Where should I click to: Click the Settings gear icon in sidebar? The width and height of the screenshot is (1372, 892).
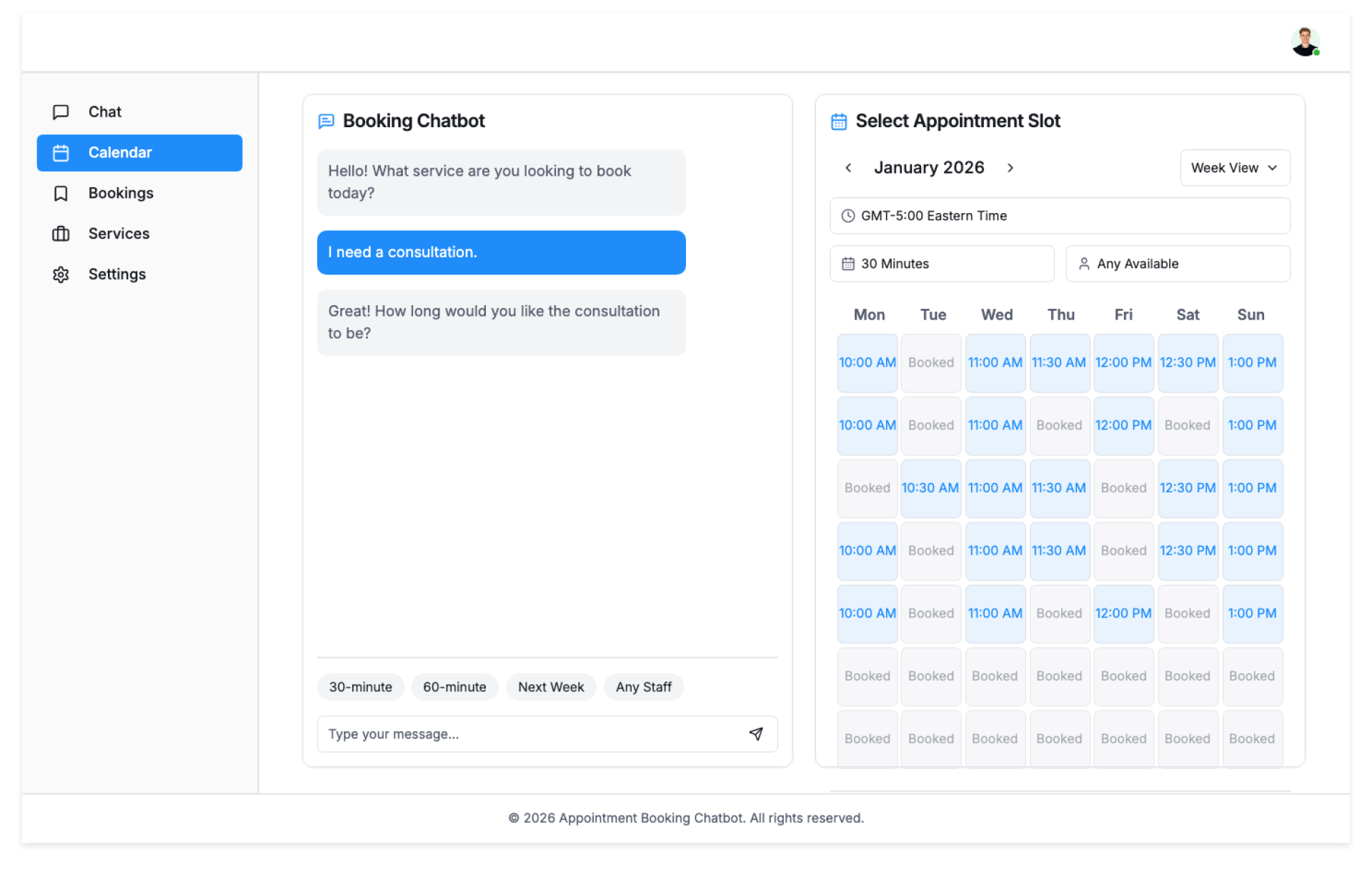pyautogui.click(x=61, y=274)
